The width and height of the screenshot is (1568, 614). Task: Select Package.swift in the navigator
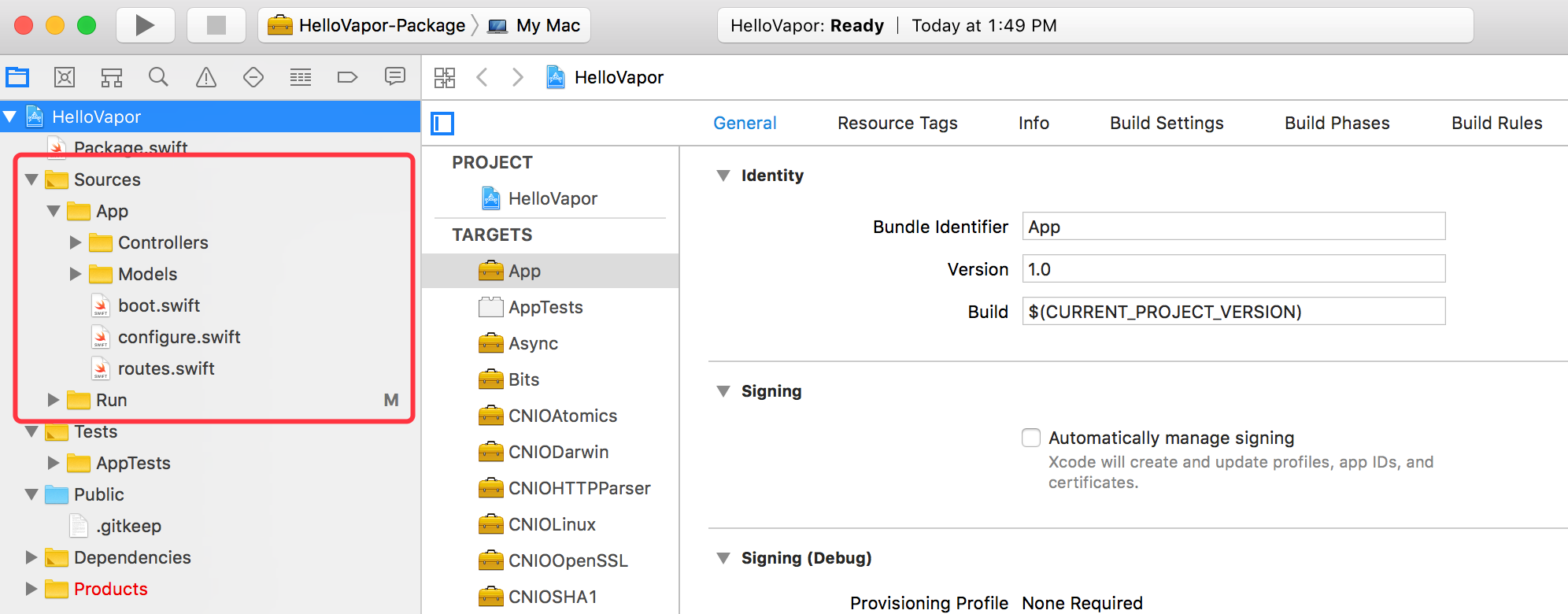[x=131, y=147]
